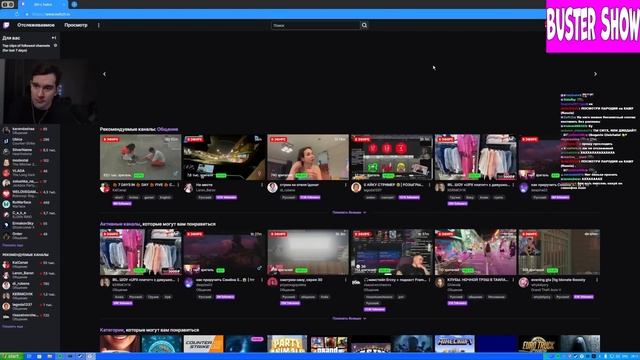
Task: Open night city road stream thumbnail
Action: (x=224, y=157)
